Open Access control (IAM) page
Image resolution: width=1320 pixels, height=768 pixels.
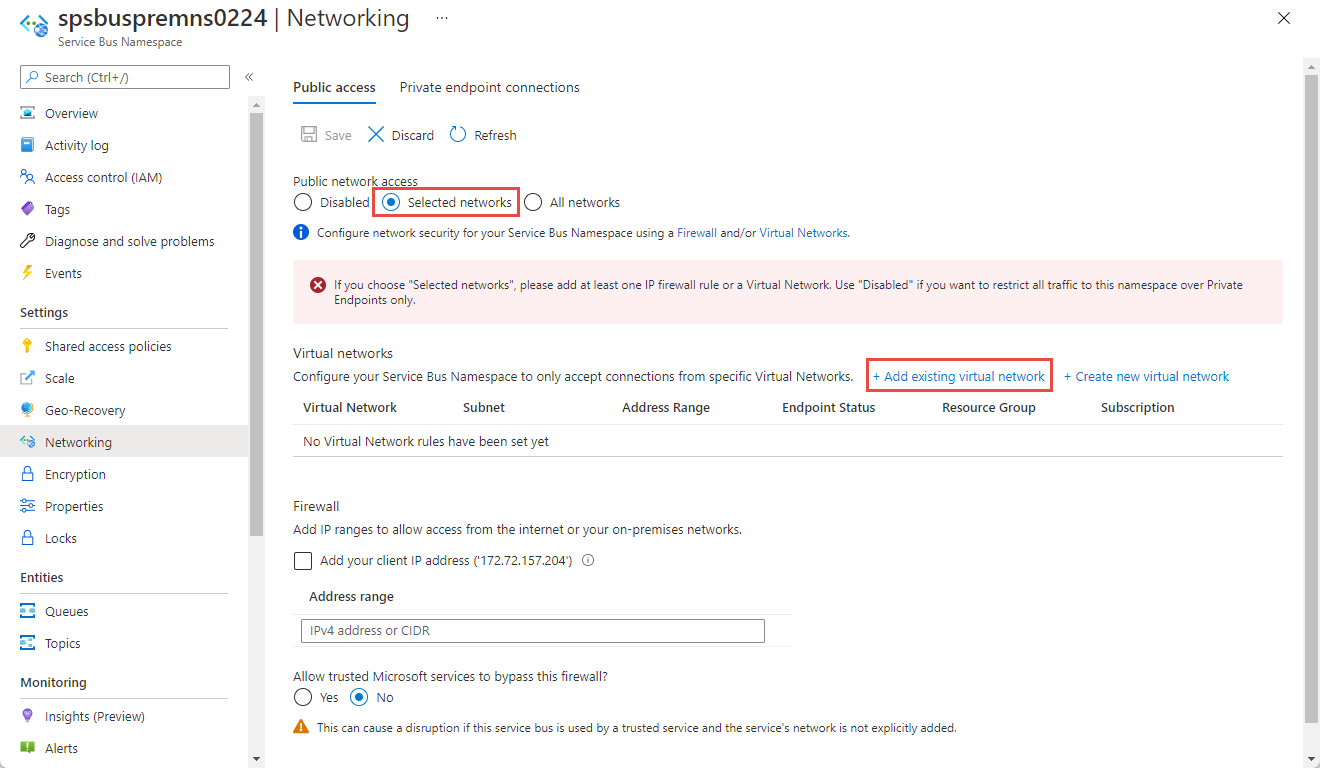[103, 177]
